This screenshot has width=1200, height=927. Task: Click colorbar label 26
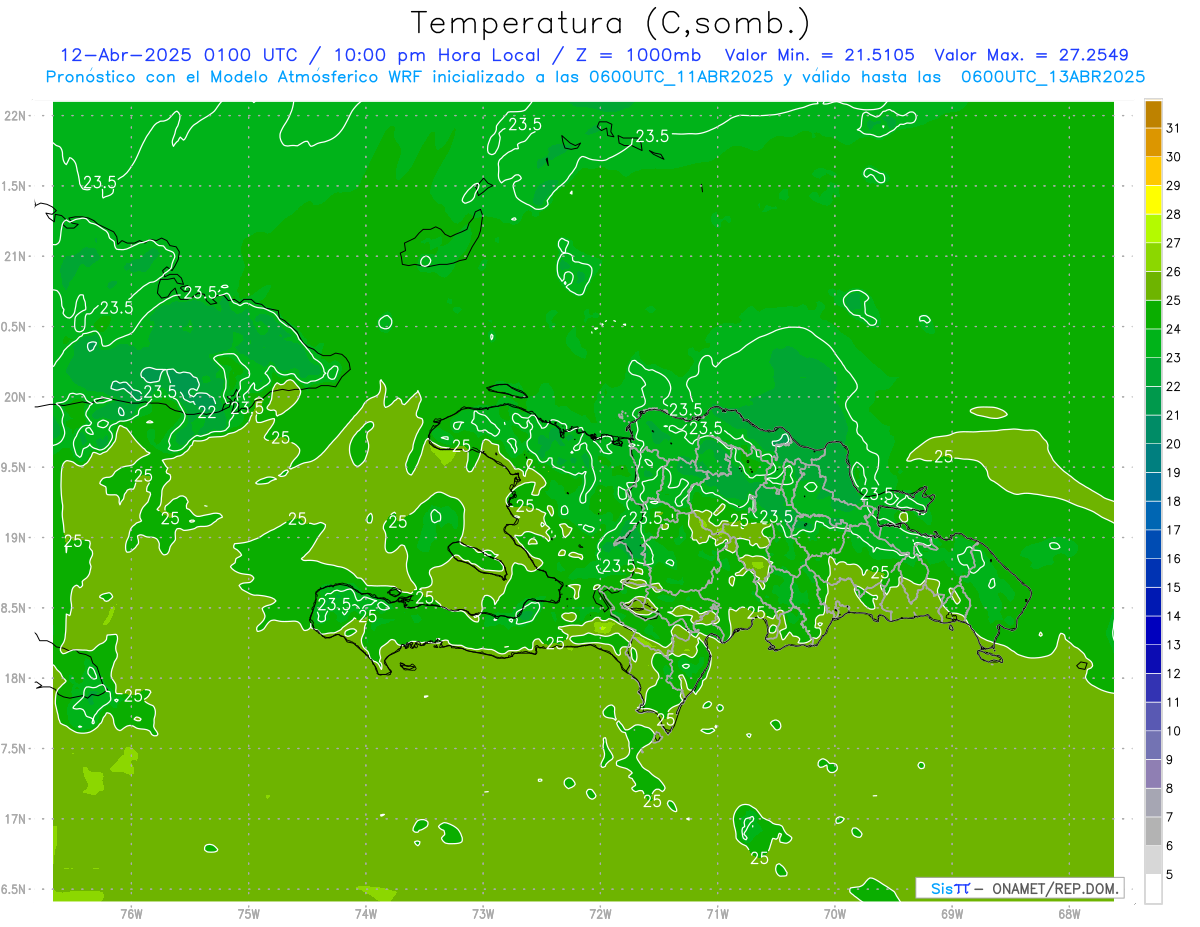[1174, 272]
